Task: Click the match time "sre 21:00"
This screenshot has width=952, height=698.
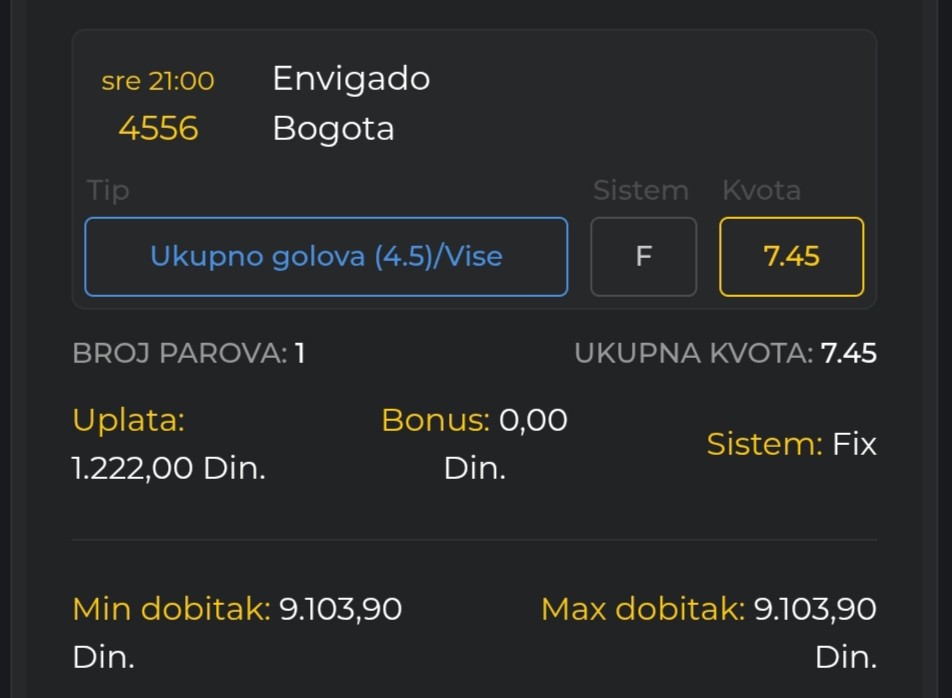Action: coord(158,81)
